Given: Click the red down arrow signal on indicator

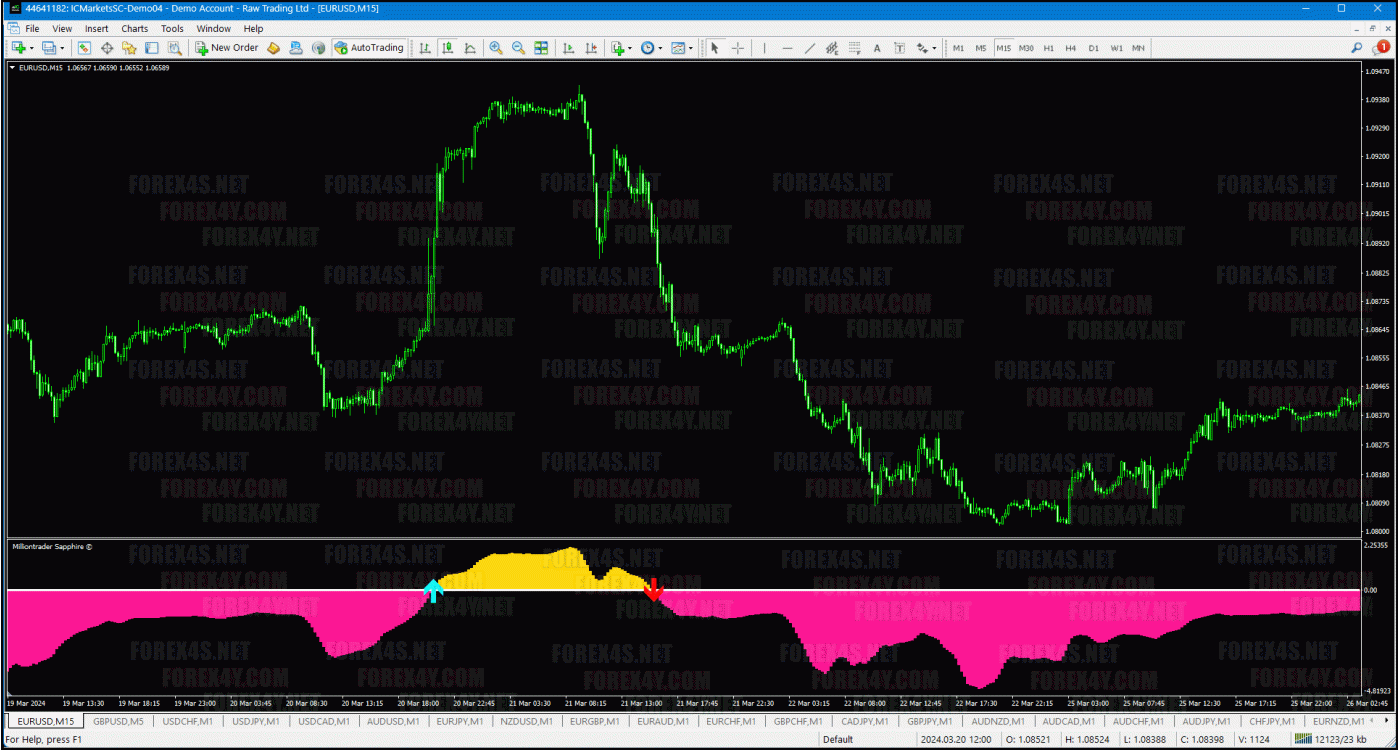Looking at the screenshot, I should point(653,590).
